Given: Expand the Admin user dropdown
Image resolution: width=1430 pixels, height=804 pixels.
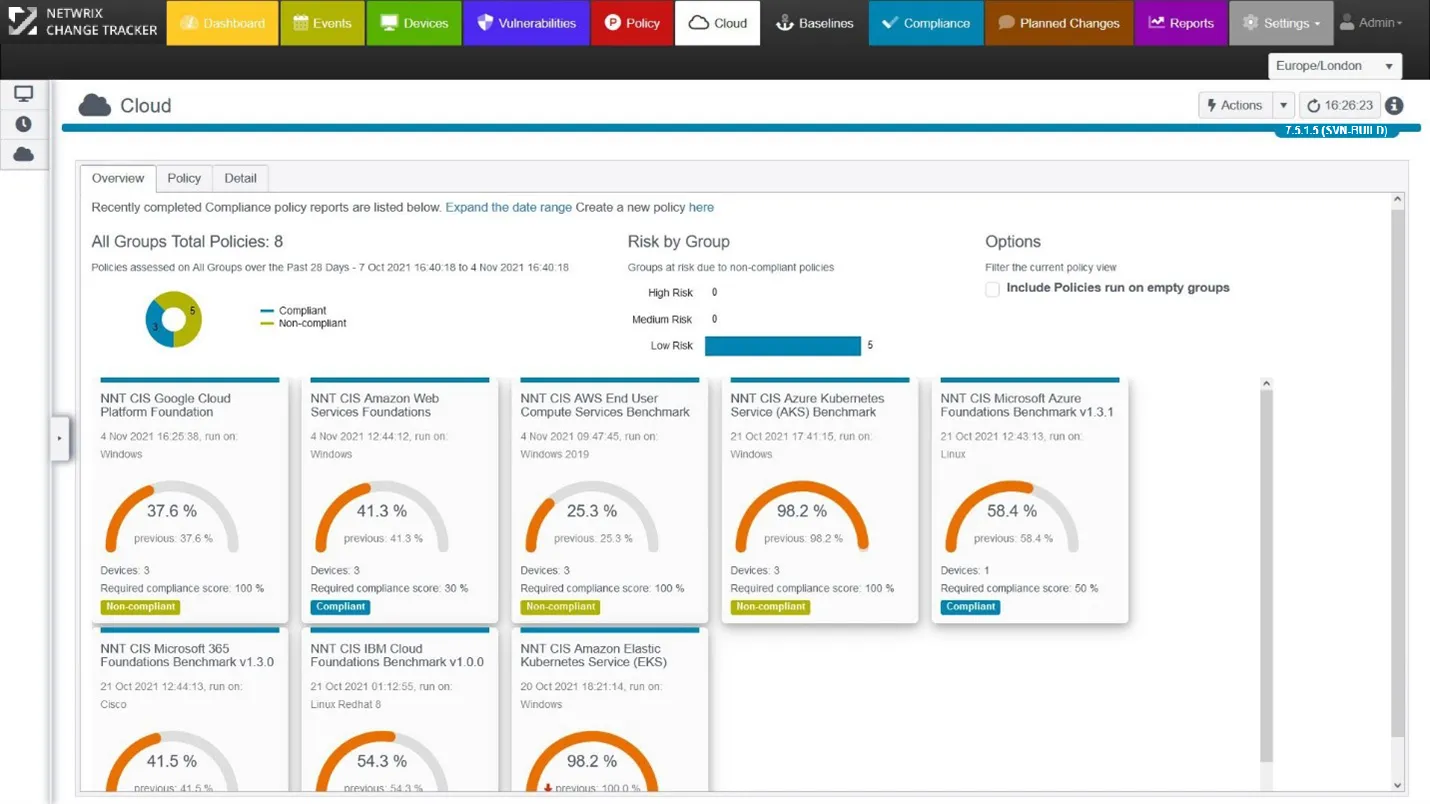Looking at the screenshot, I should 1371,22.
